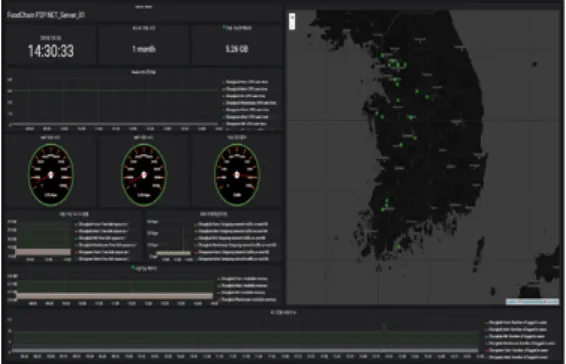
Task: Toggle the Warehouse Available memory legend entry
Action: pos(249,299)
